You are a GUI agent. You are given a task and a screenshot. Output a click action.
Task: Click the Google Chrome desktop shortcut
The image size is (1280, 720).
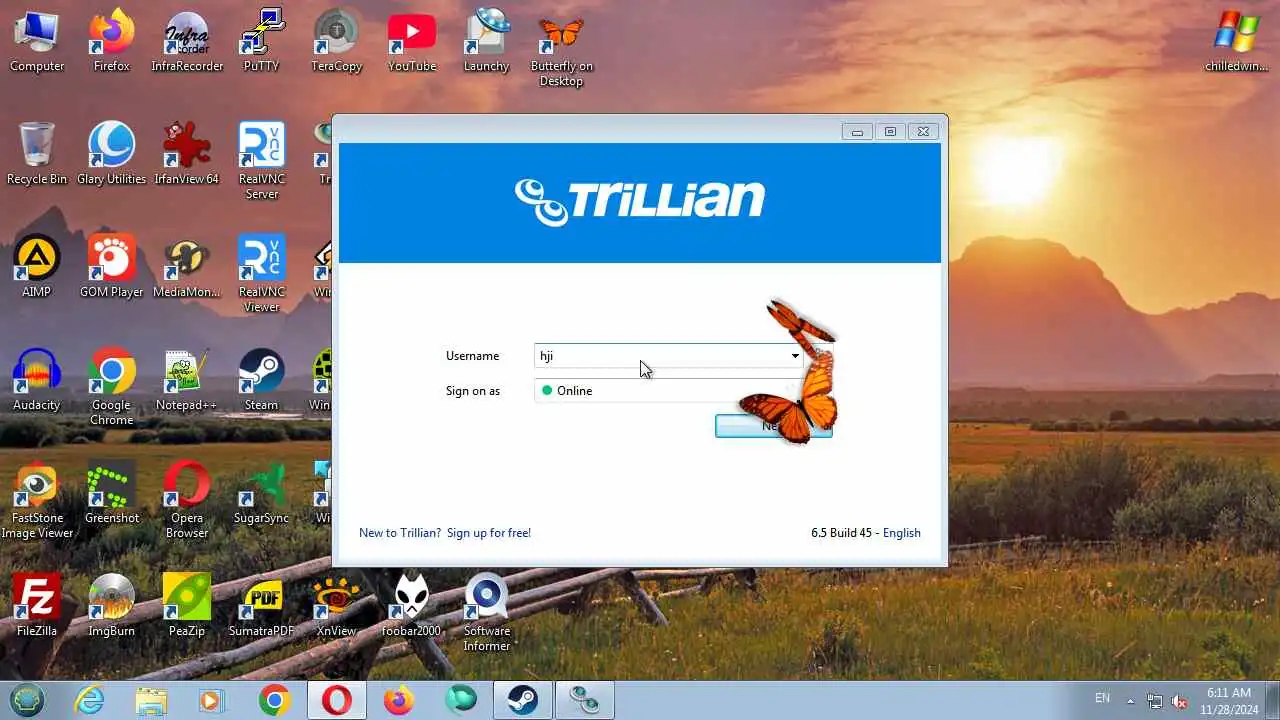click(x=112, y=387)
